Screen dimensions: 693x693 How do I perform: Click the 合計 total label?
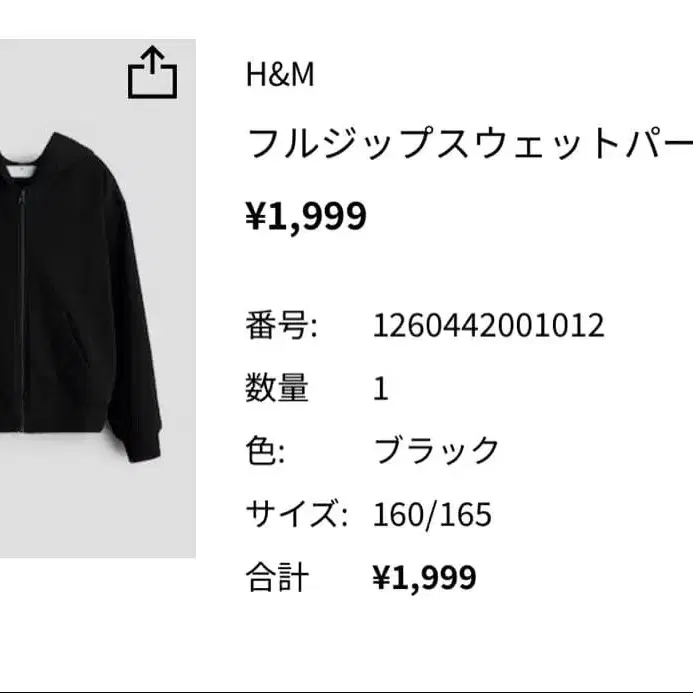pos(277,577)
